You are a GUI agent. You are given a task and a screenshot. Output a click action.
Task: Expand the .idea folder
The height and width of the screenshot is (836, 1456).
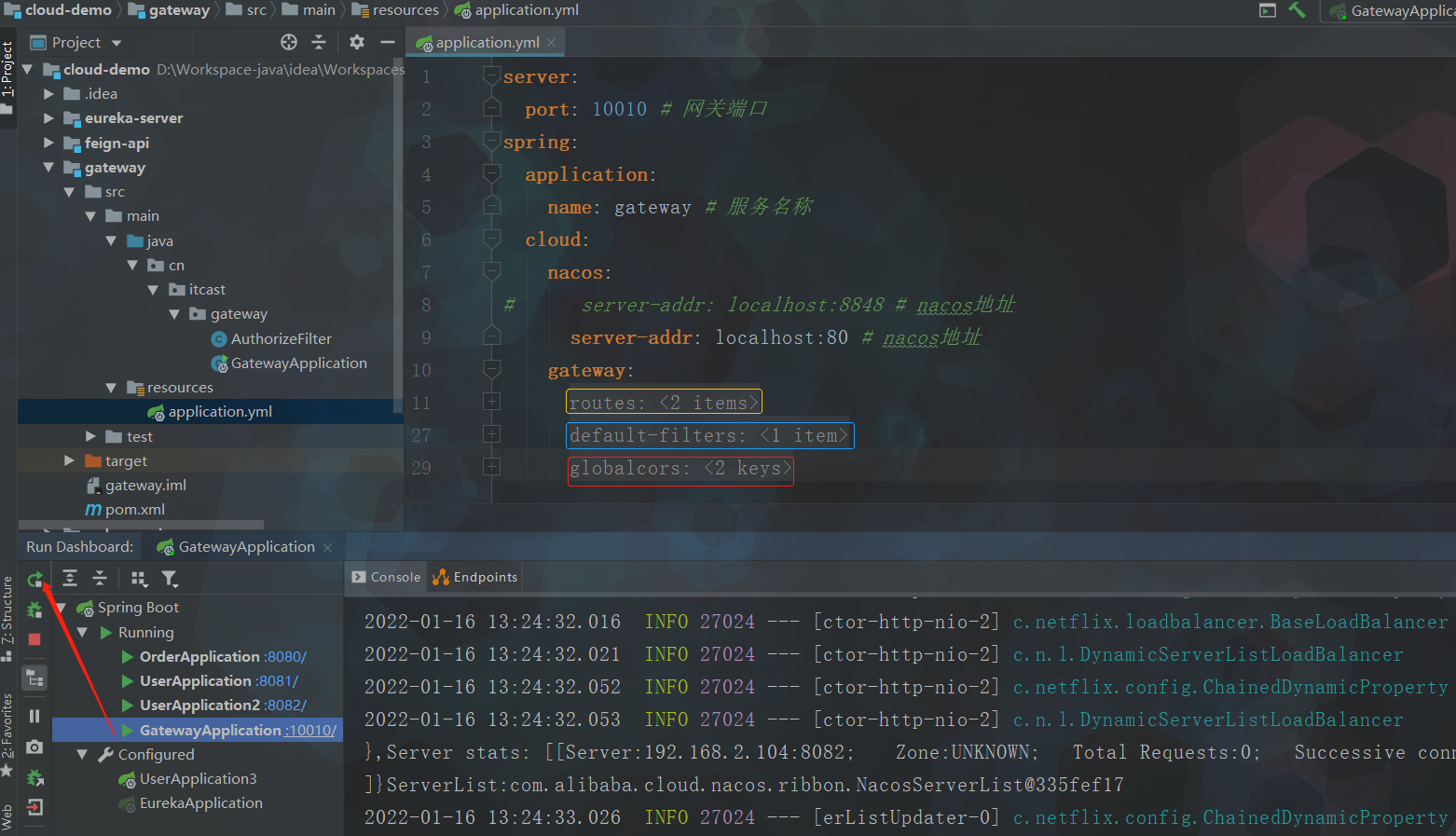point(48,93)
